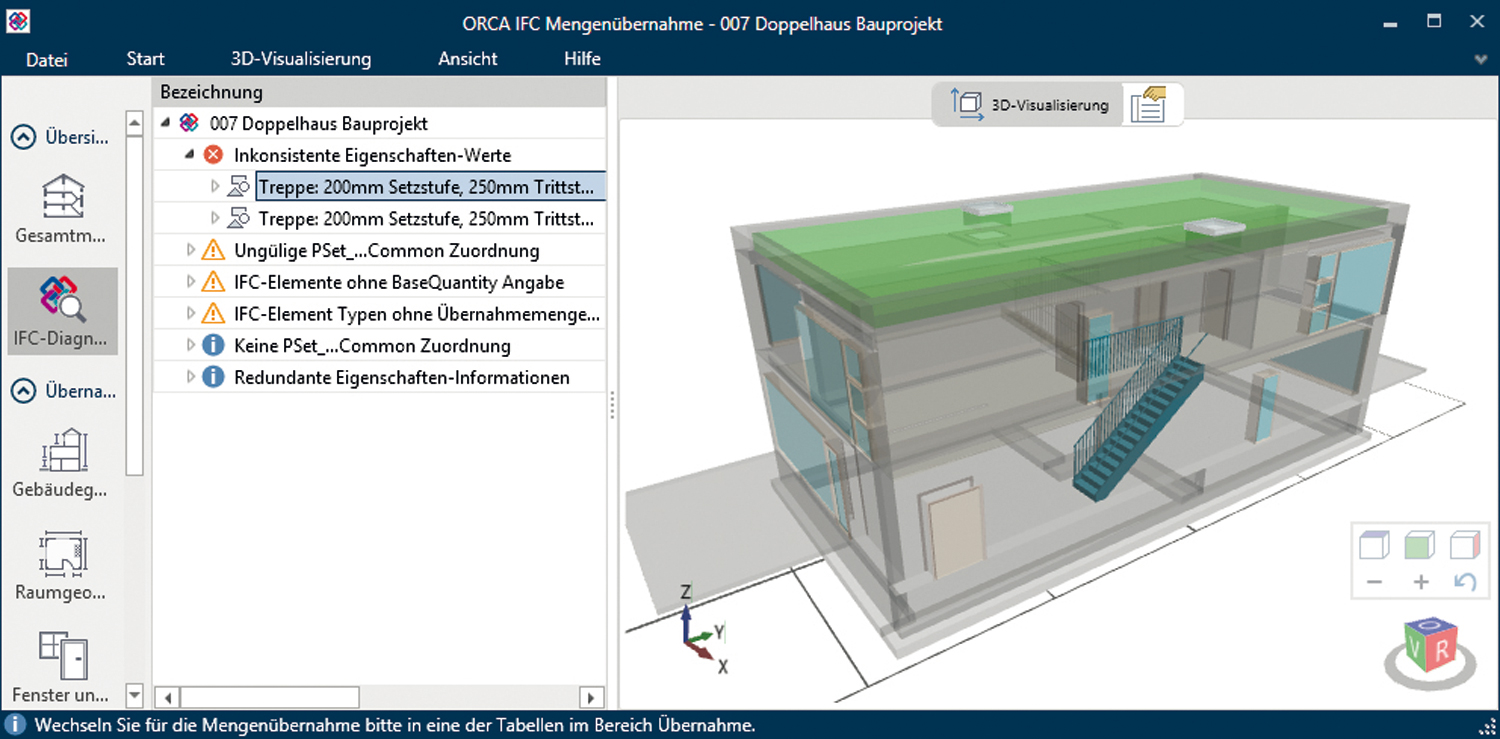Open the Raumgeometrie sidebar icon
Viewport: 1500px width, 739px height.
point(62,554)
